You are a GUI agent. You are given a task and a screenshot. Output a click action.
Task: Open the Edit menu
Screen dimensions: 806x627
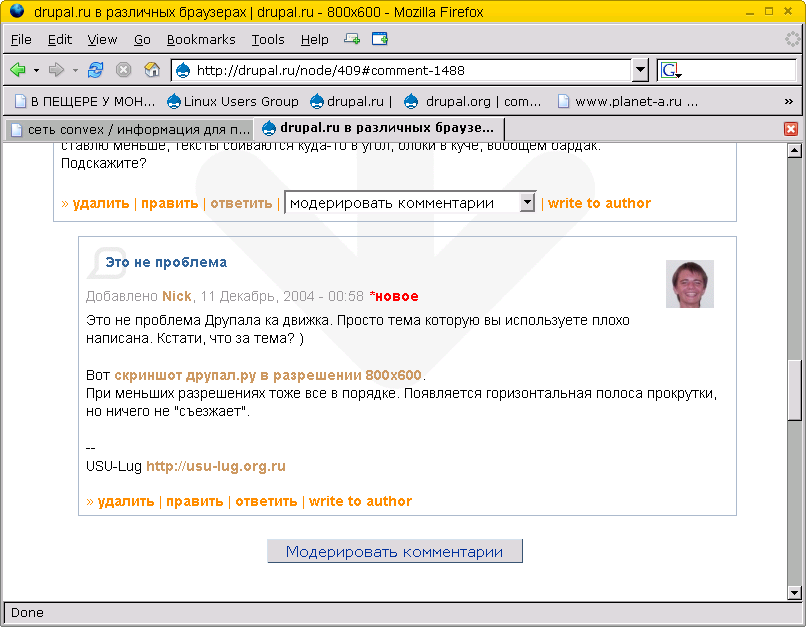coord(60,40)
